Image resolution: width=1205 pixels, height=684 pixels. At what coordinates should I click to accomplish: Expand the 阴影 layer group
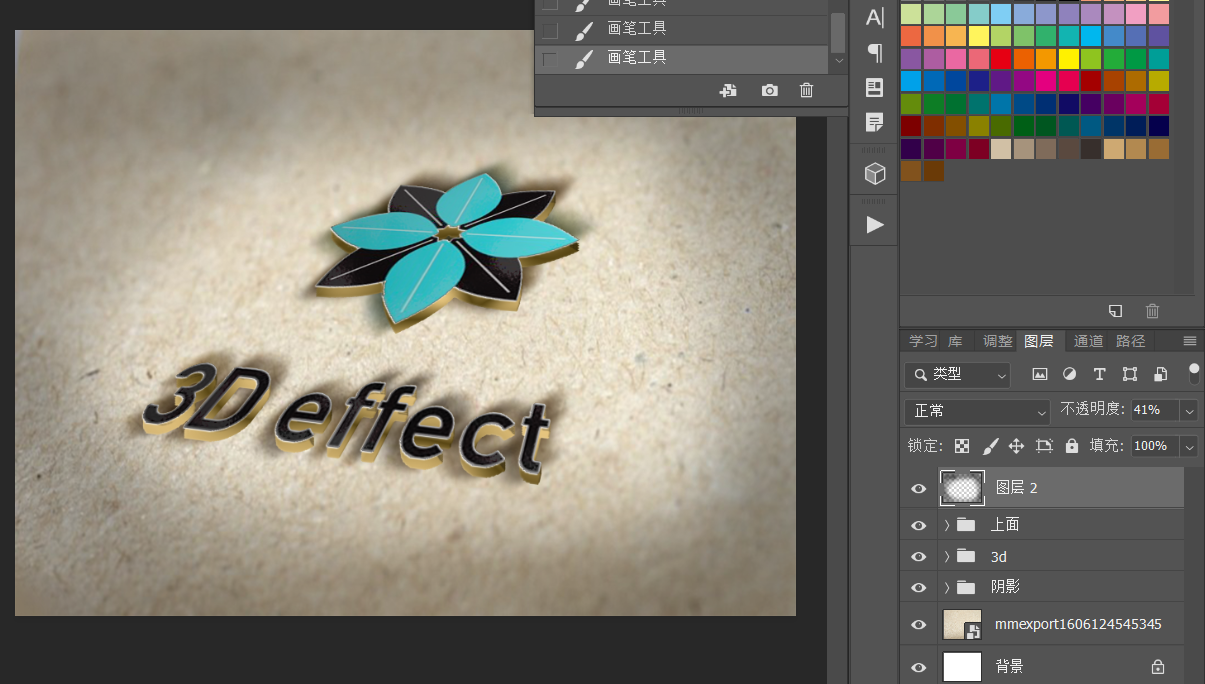coord(947,587)
